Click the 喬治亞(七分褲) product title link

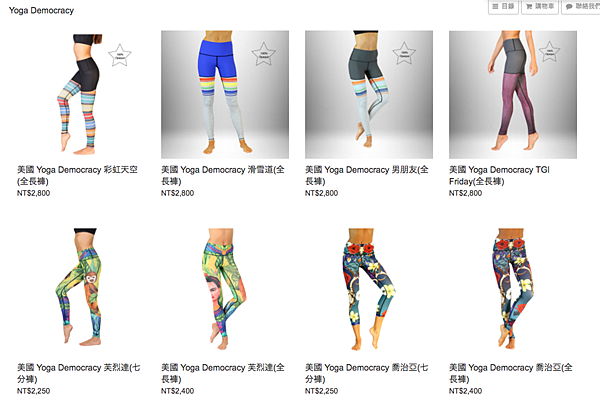367,373
